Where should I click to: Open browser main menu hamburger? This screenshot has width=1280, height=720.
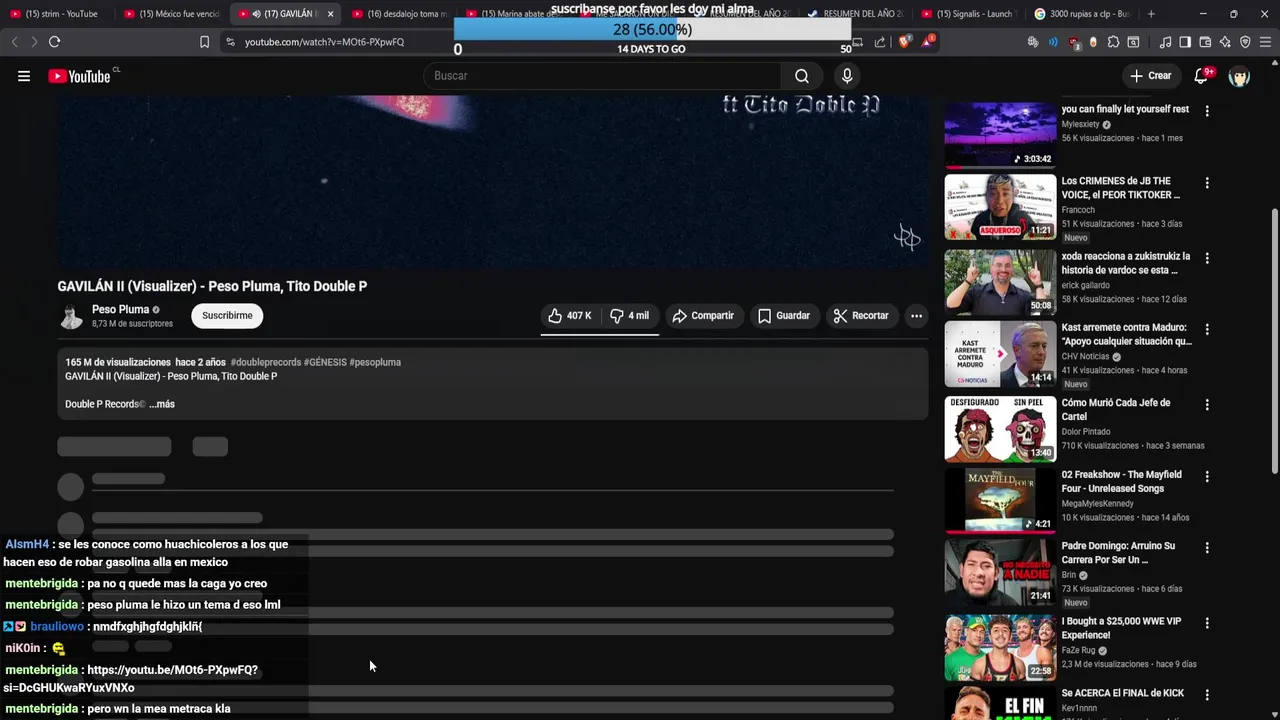pos(1265,42)
